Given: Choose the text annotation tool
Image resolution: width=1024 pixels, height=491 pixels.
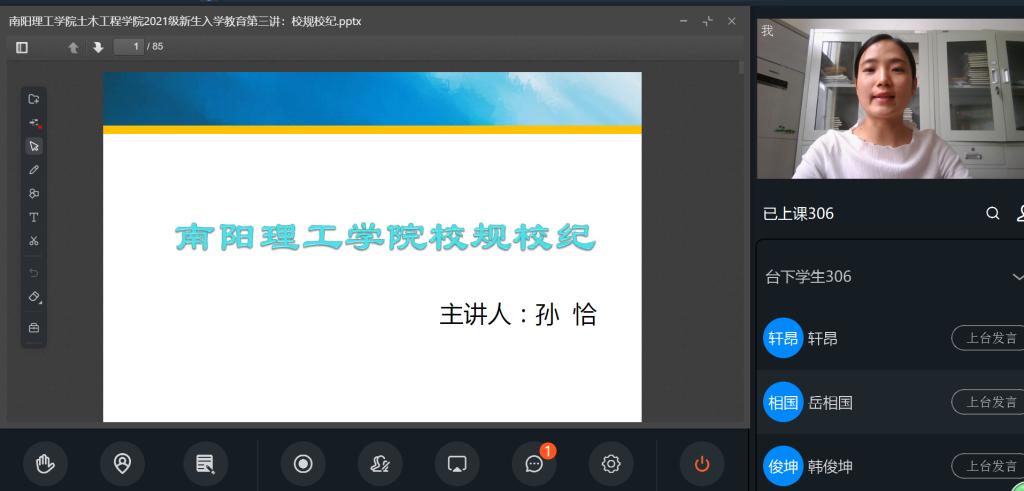Looking at the screenshot, I should [34, 217].
